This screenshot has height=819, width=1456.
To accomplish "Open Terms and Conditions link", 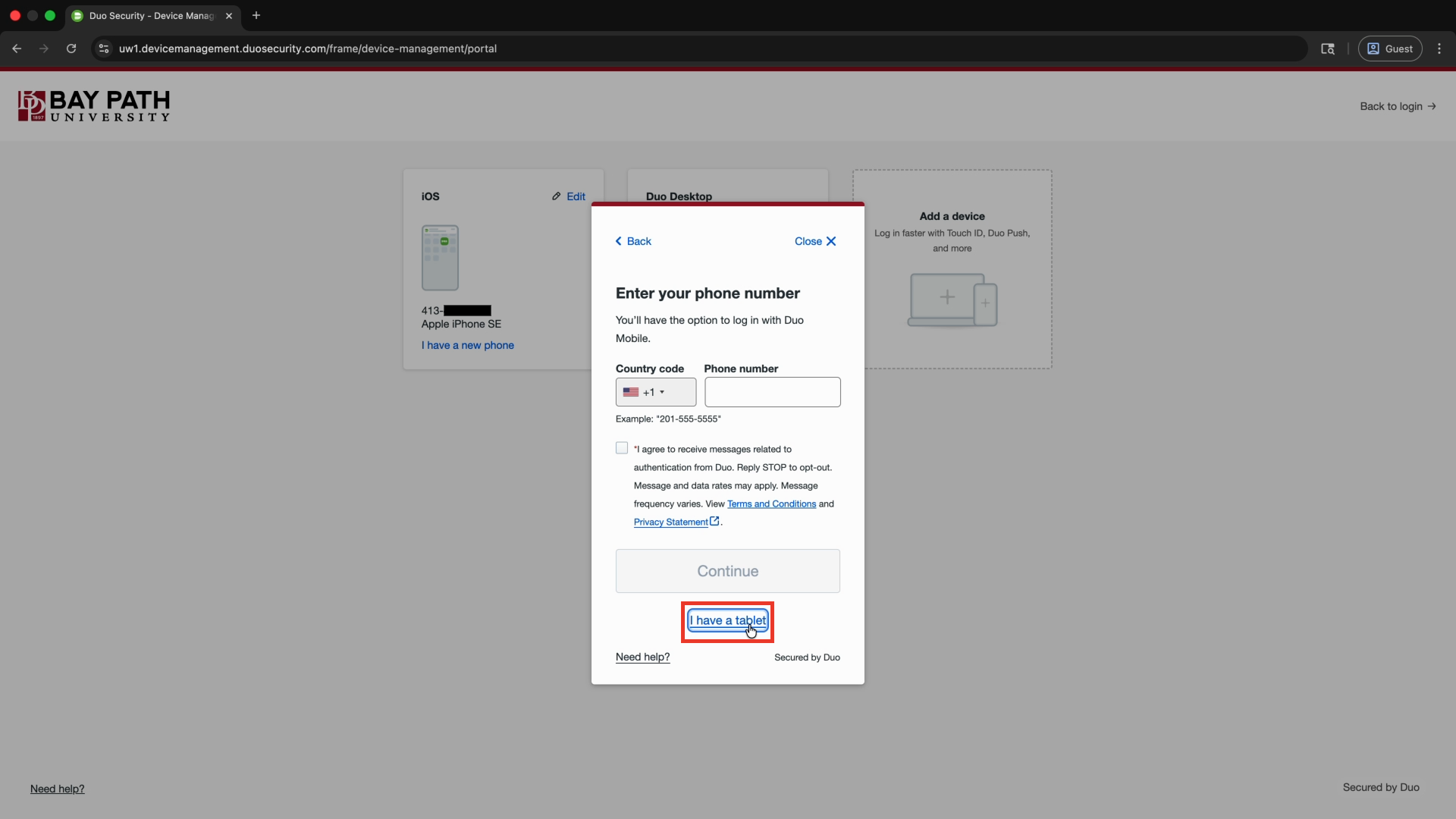I will (771, 504).
